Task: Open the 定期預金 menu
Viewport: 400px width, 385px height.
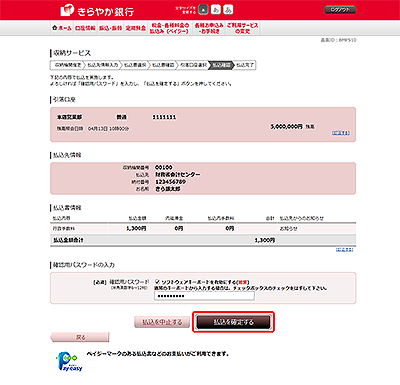Action: click(136, 28)
